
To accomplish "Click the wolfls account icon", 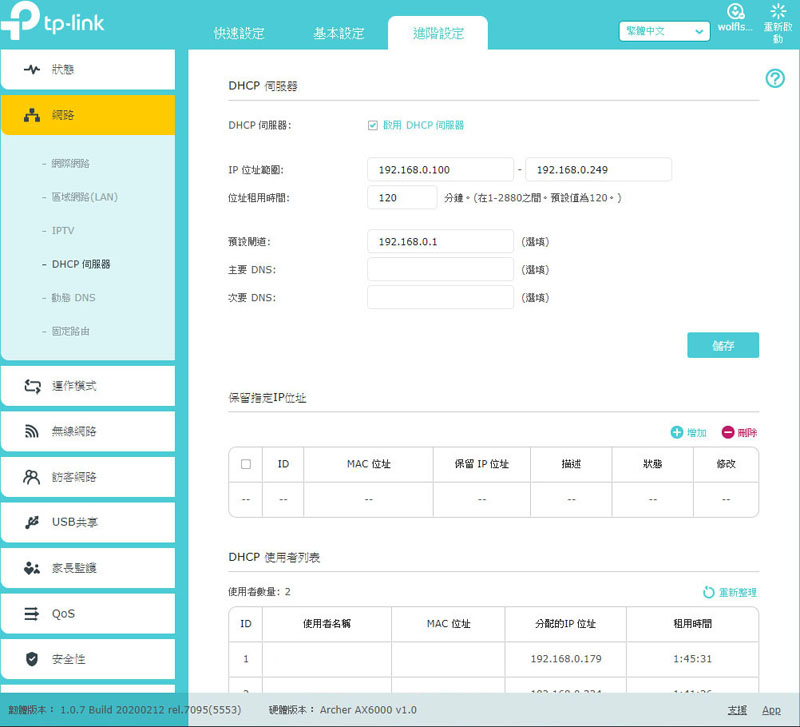I will [x=735, y=12].
